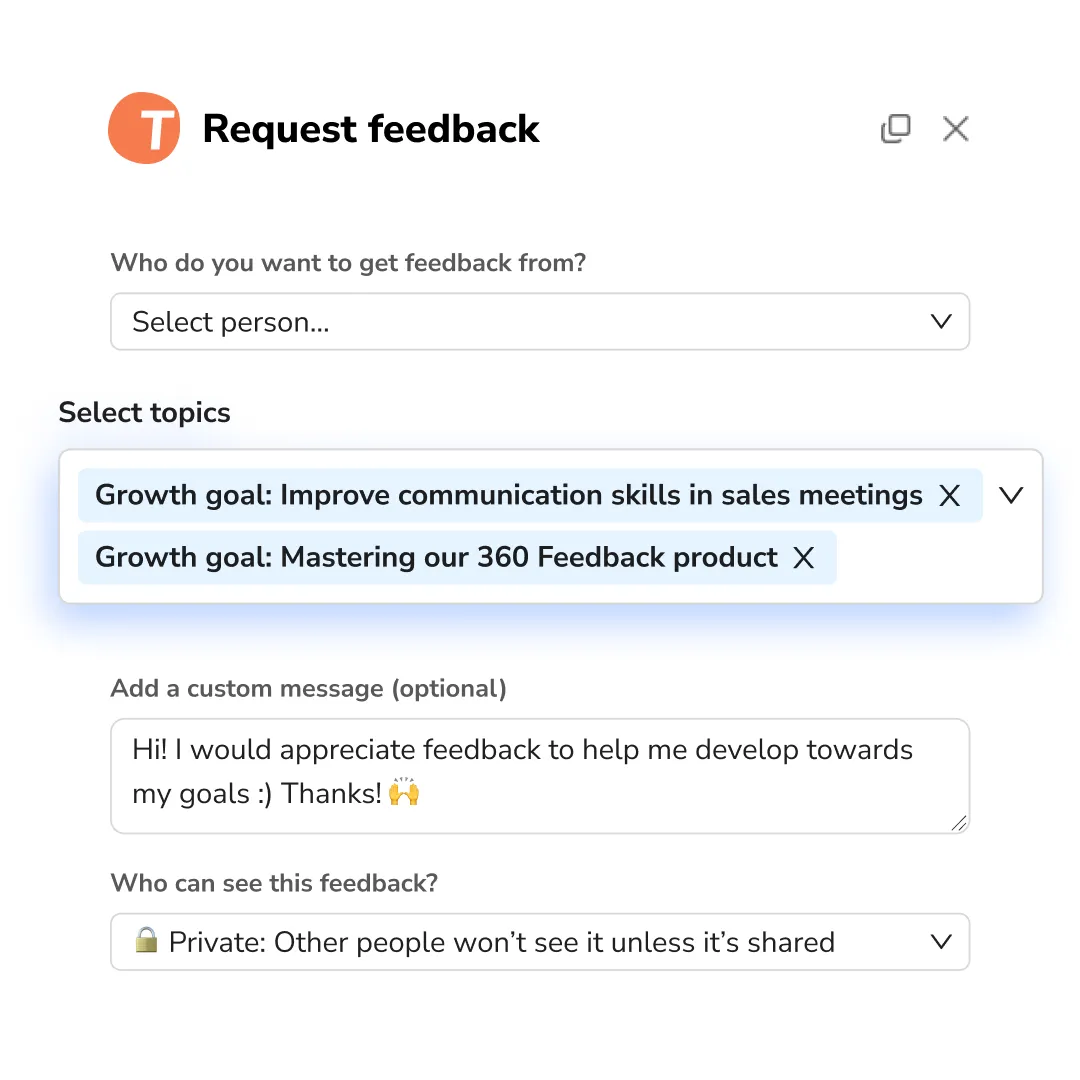Remove the "Mastering our 360 Feedback" topic tag
Viewport: 1080px width, 1080px height.
[x=804, y=558]
